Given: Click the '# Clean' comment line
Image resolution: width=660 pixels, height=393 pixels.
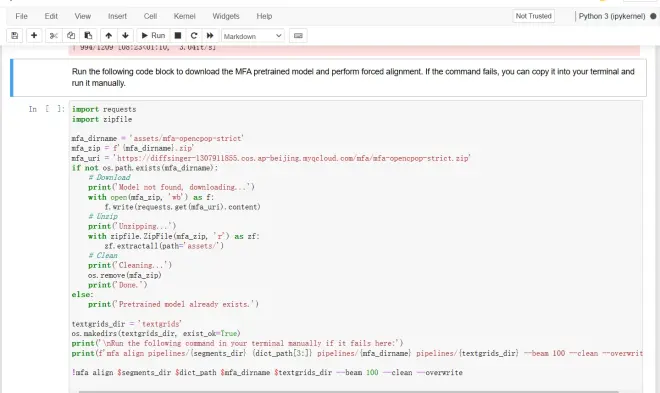Looking at the screenshot, I should (x=103, y=255).
